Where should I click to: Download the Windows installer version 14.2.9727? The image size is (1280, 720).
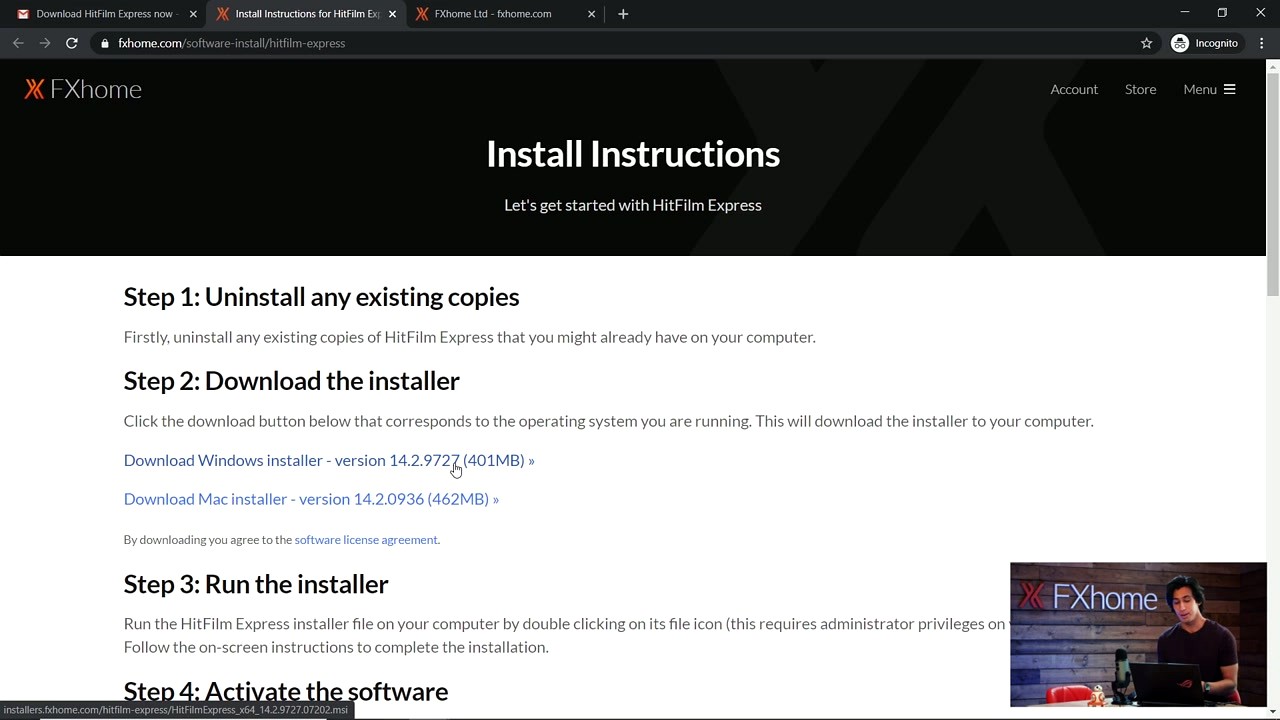click(x=329, y=460)
